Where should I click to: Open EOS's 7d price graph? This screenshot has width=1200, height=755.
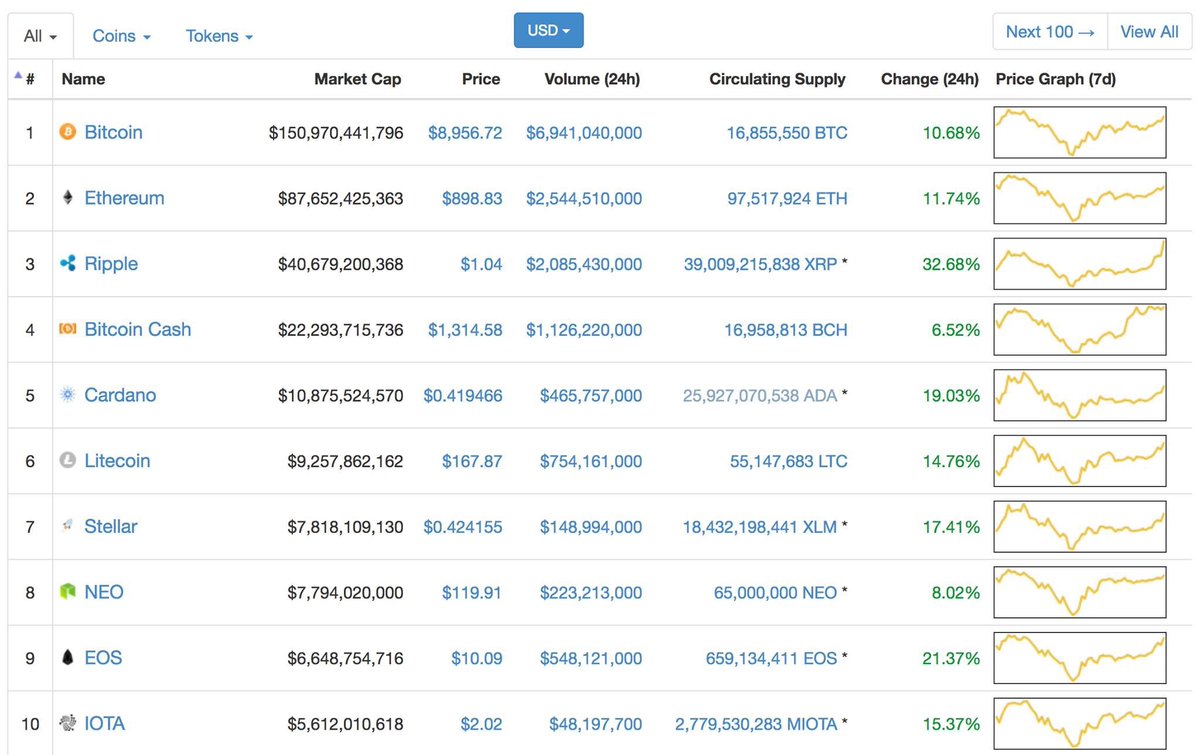[x=1080, y=658]
